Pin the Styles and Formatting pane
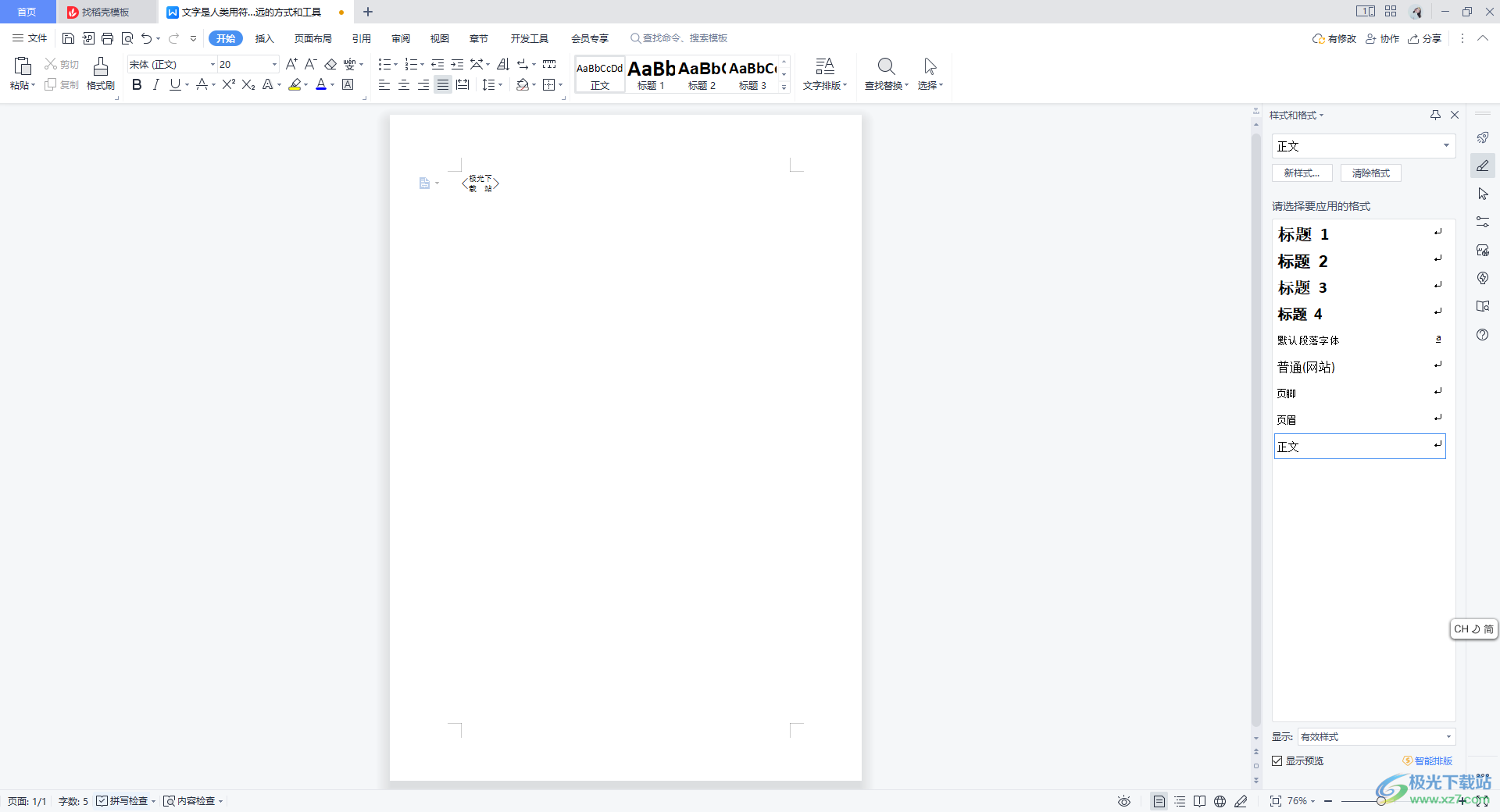 (x=1435, y=115)
